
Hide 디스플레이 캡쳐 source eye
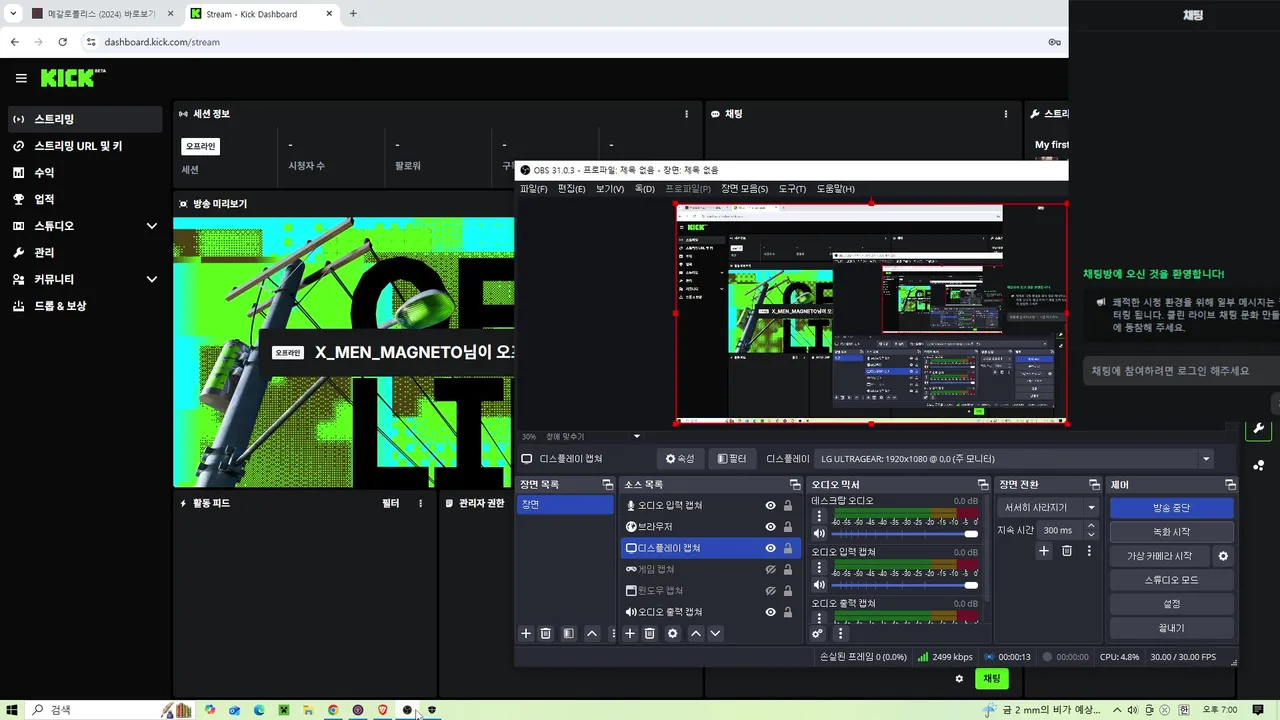click(x=770, y=548)
